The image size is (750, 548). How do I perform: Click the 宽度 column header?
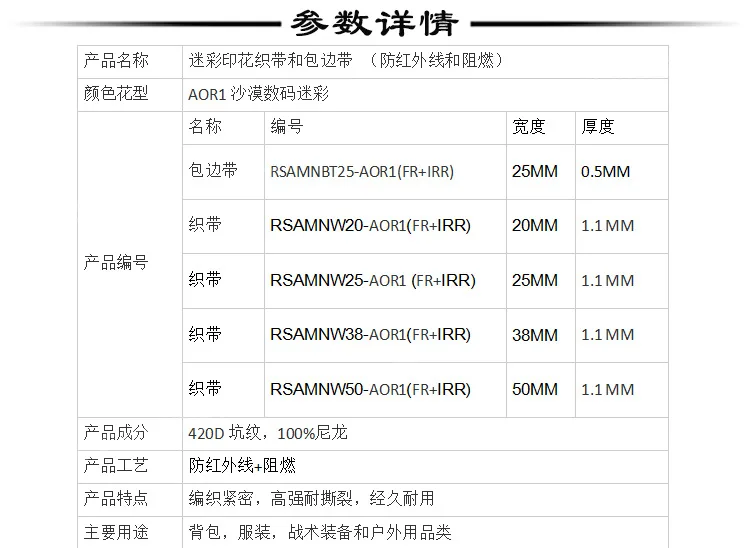(529, 127)
